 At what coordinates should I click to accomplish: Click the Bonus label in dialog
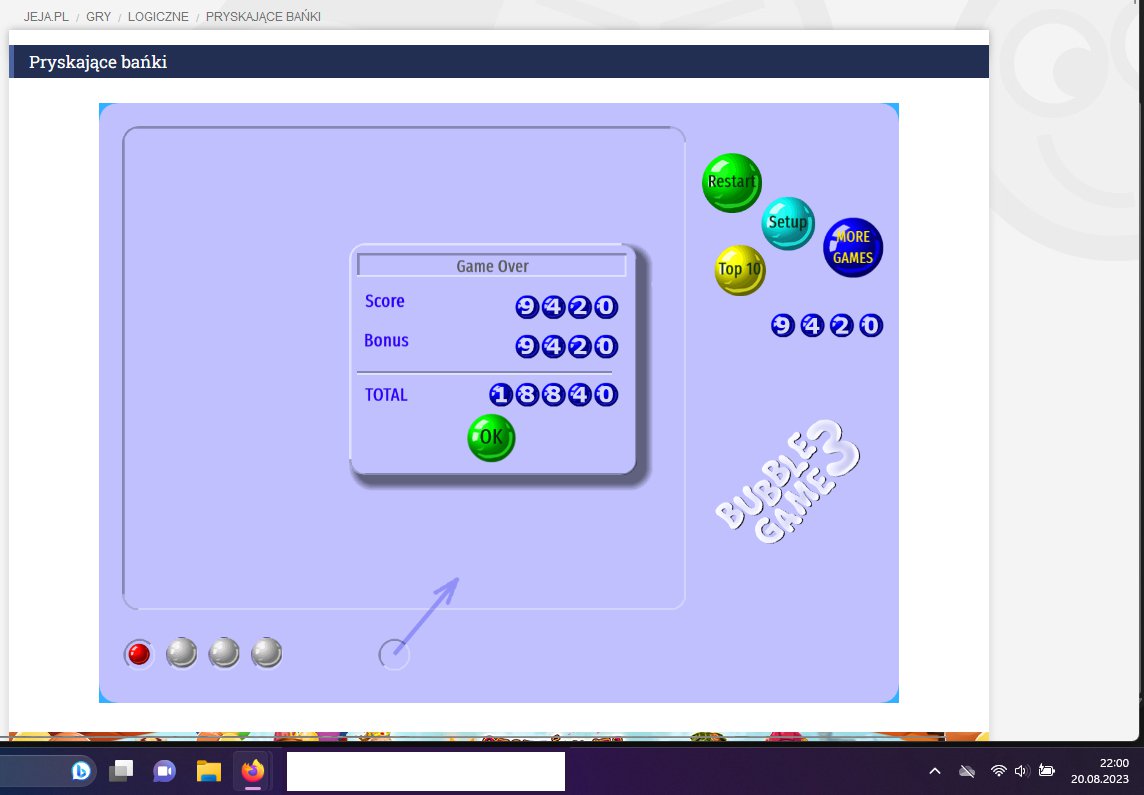click(386, 341)
